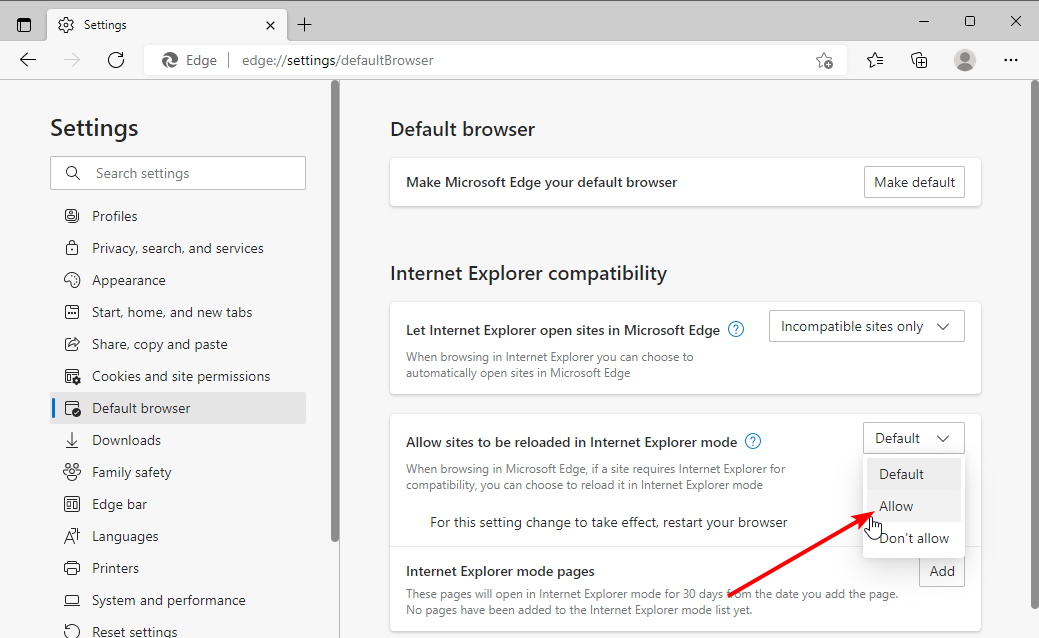Open Printers settings
This screenshot has height=638, width=1039.
(178, 568)
